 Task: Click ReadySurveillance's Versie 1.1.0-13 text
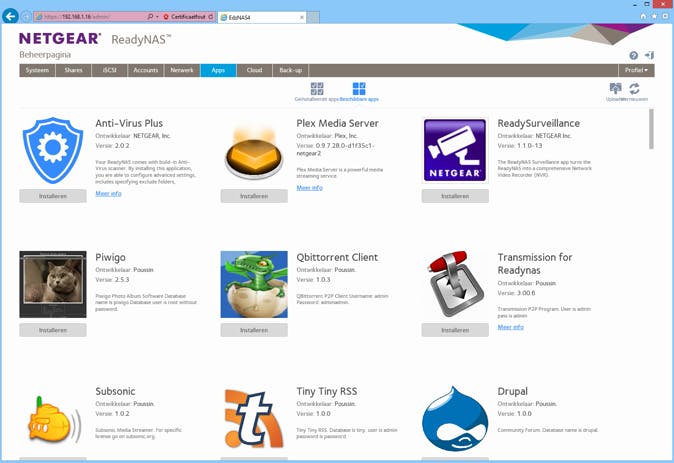[520, 146]
